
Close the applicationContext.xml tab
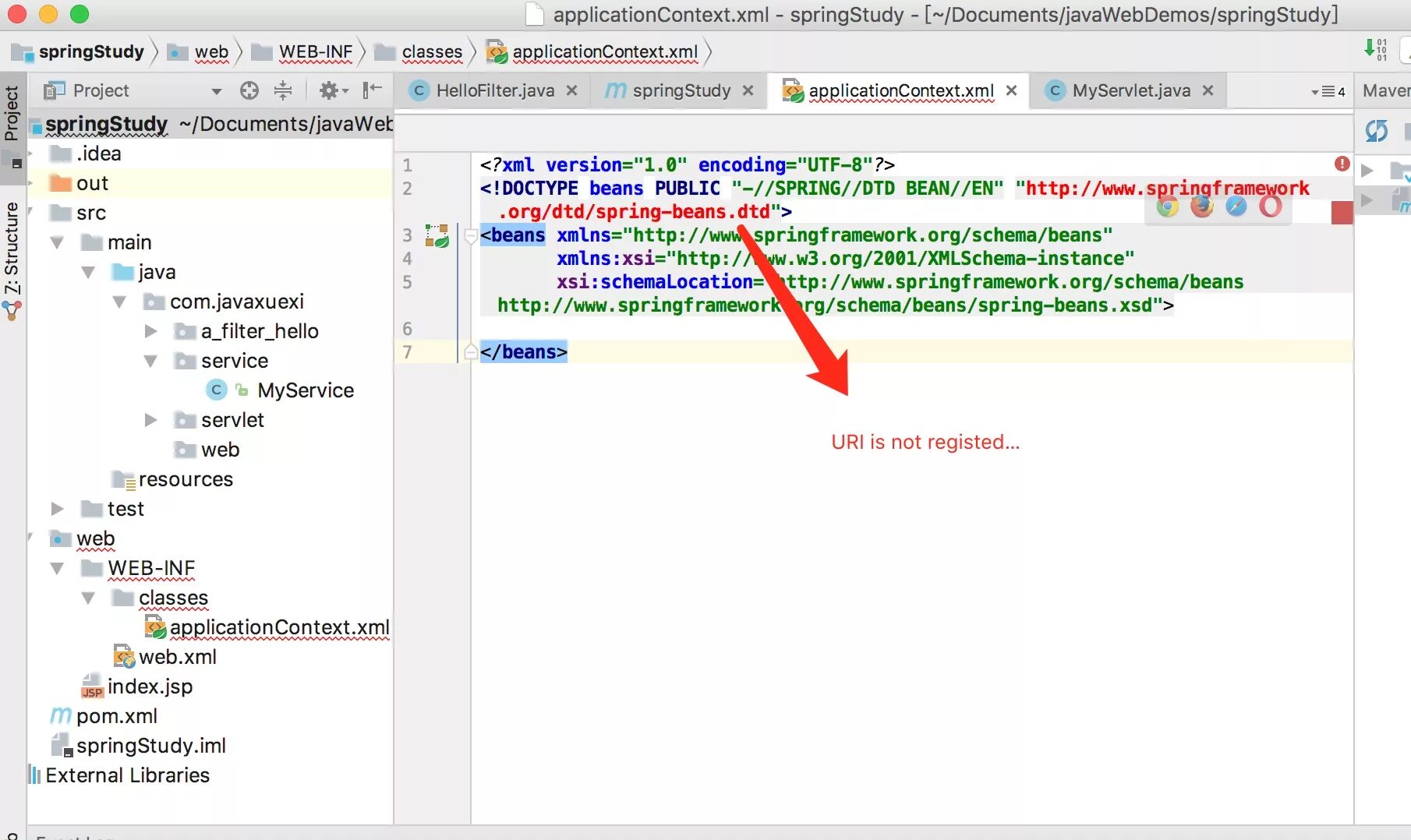(x=1011, y=90)
